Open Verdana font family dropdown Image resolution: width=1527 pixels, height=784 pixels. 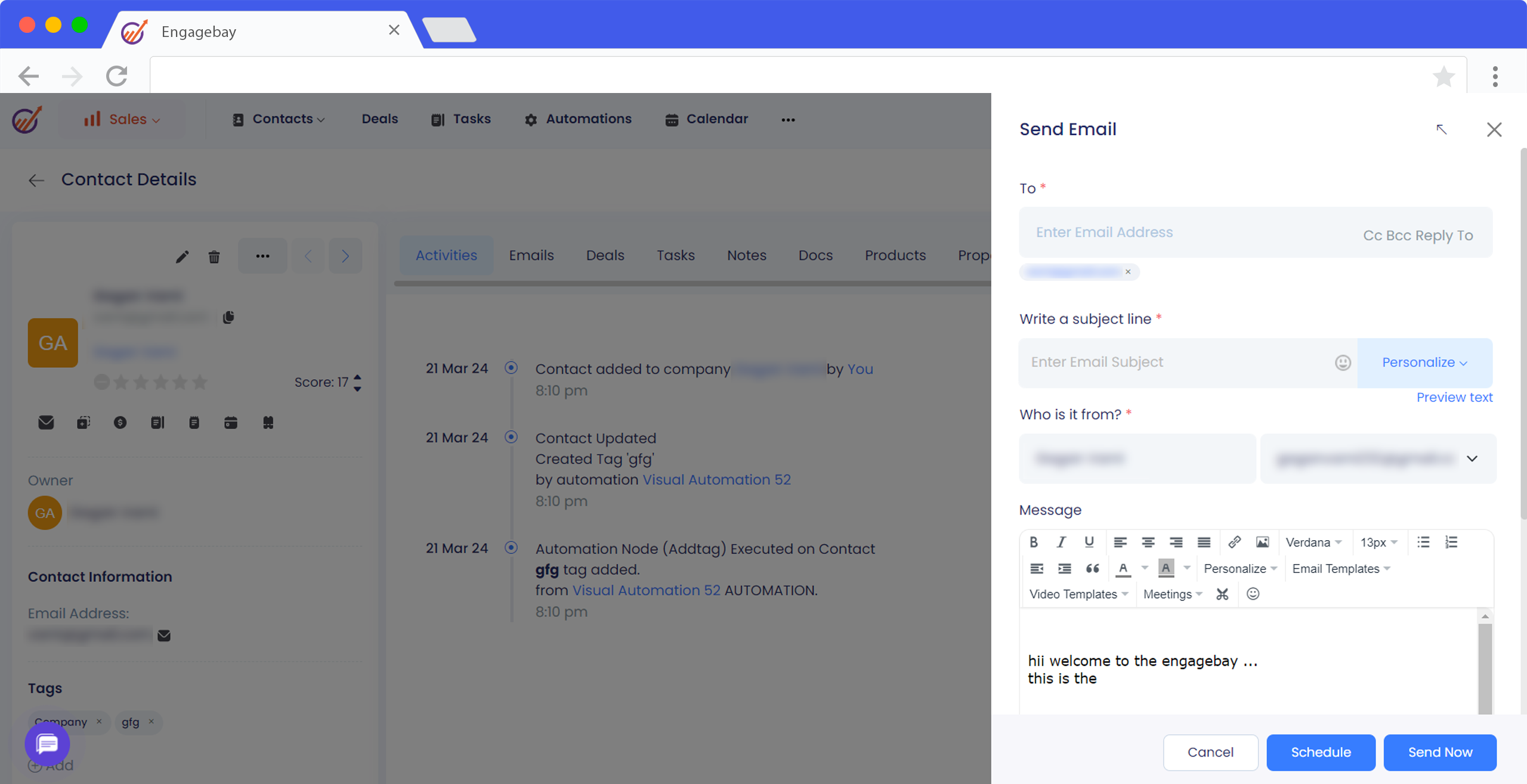(x=1314, y=542)
